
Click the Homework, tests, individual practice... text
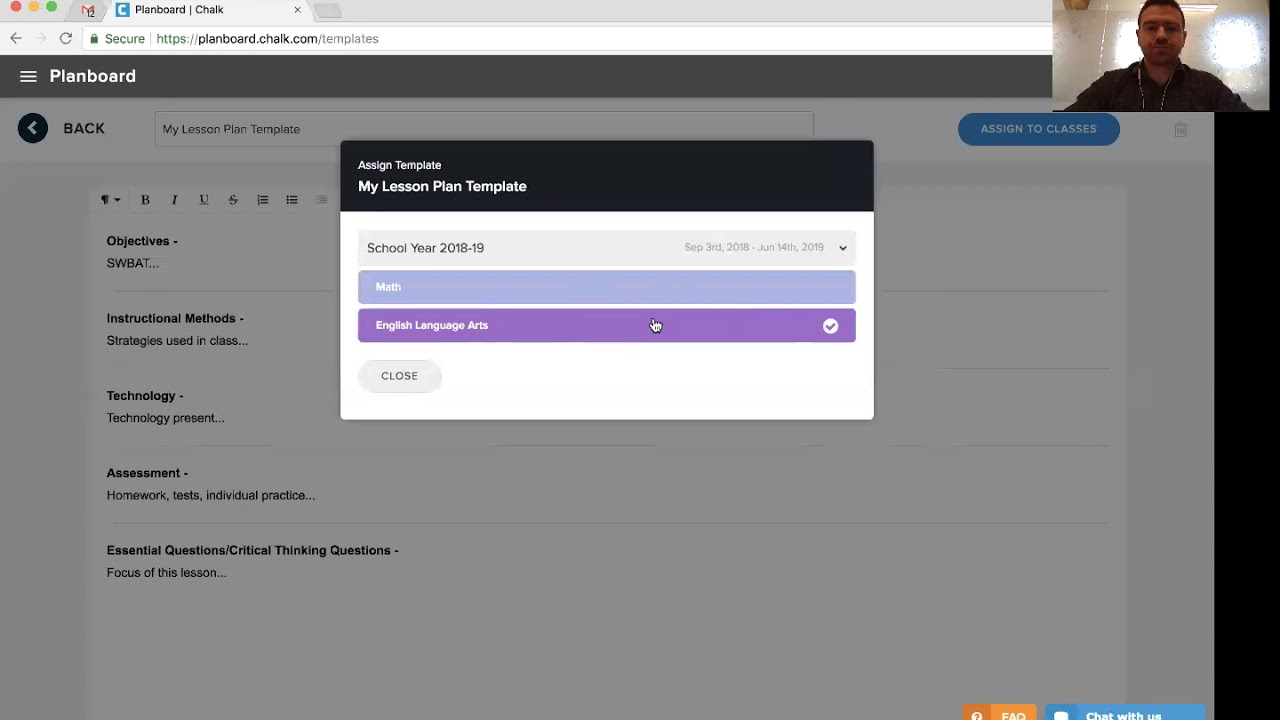pos(211,495)
